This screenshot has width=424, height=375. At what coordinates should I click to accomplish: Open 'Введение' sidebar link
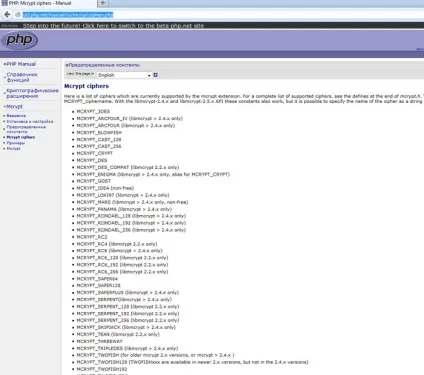pos(16,115)
